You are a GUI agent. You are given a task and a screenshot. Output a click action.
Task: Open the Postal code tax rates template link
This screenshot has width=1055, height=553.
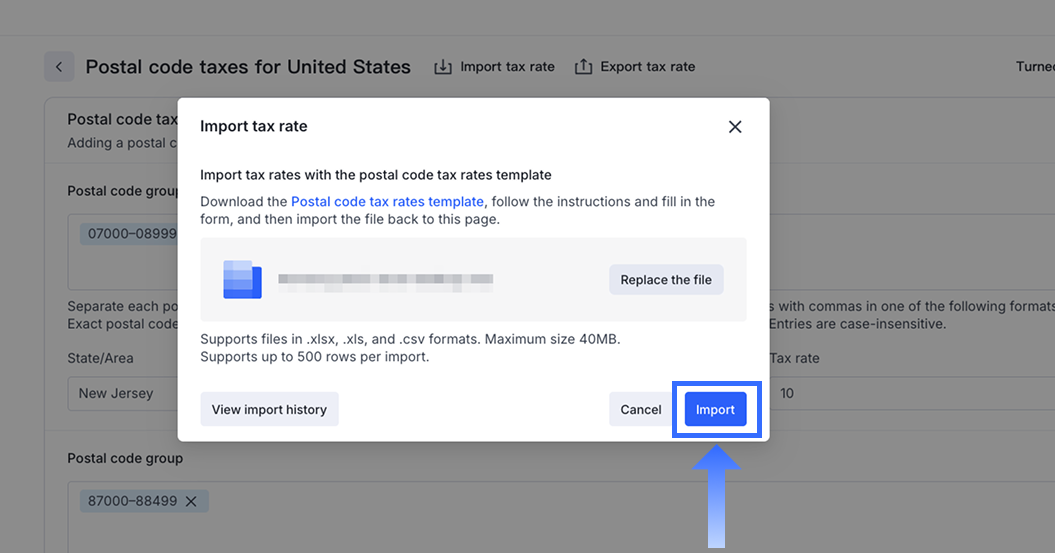click(x=387, y=201)
